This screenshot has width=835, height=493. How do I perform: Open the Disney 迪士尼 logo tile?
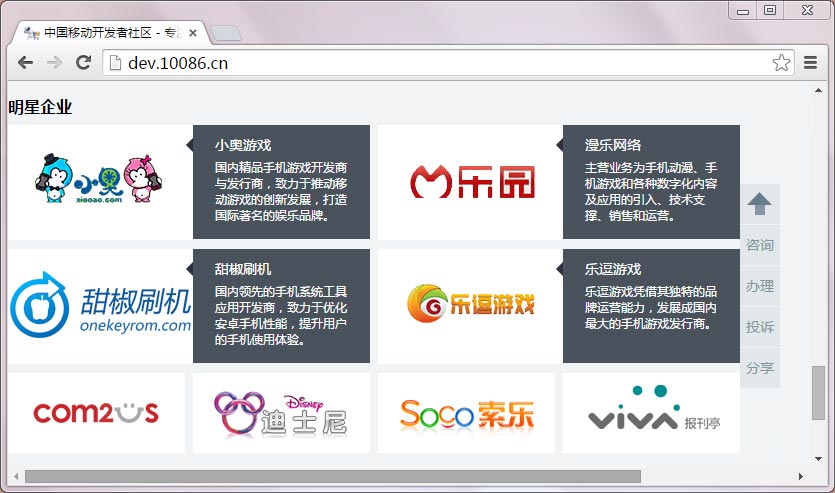[281, 412]
